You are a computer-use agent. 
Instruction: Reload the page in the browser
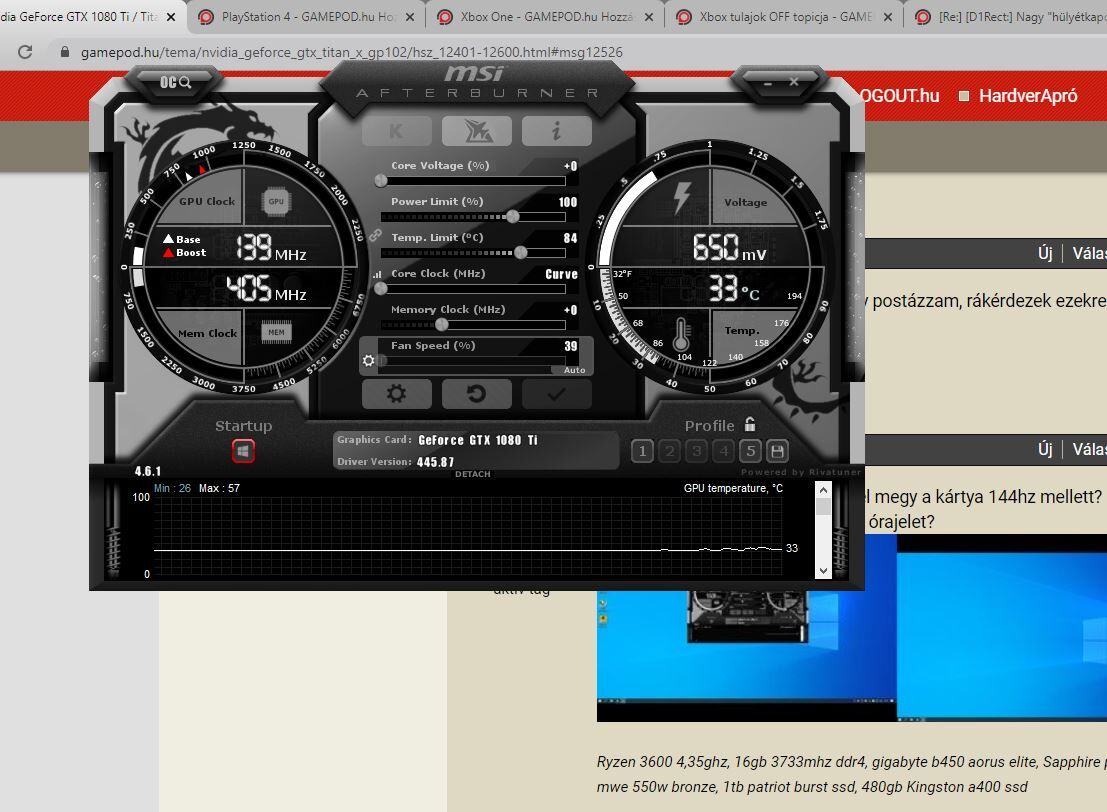25,52
